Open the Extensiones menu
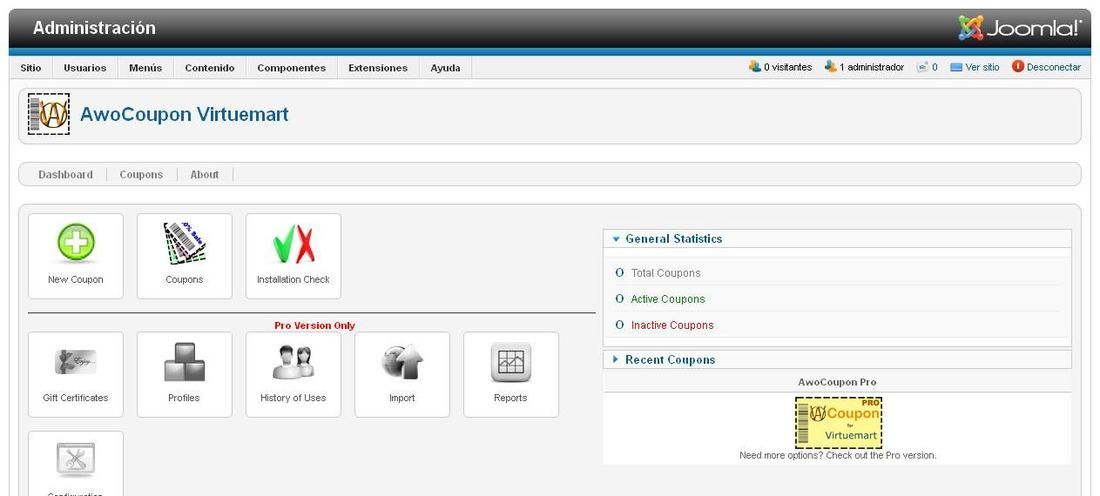1100x496 pixels. click(378, 68)
